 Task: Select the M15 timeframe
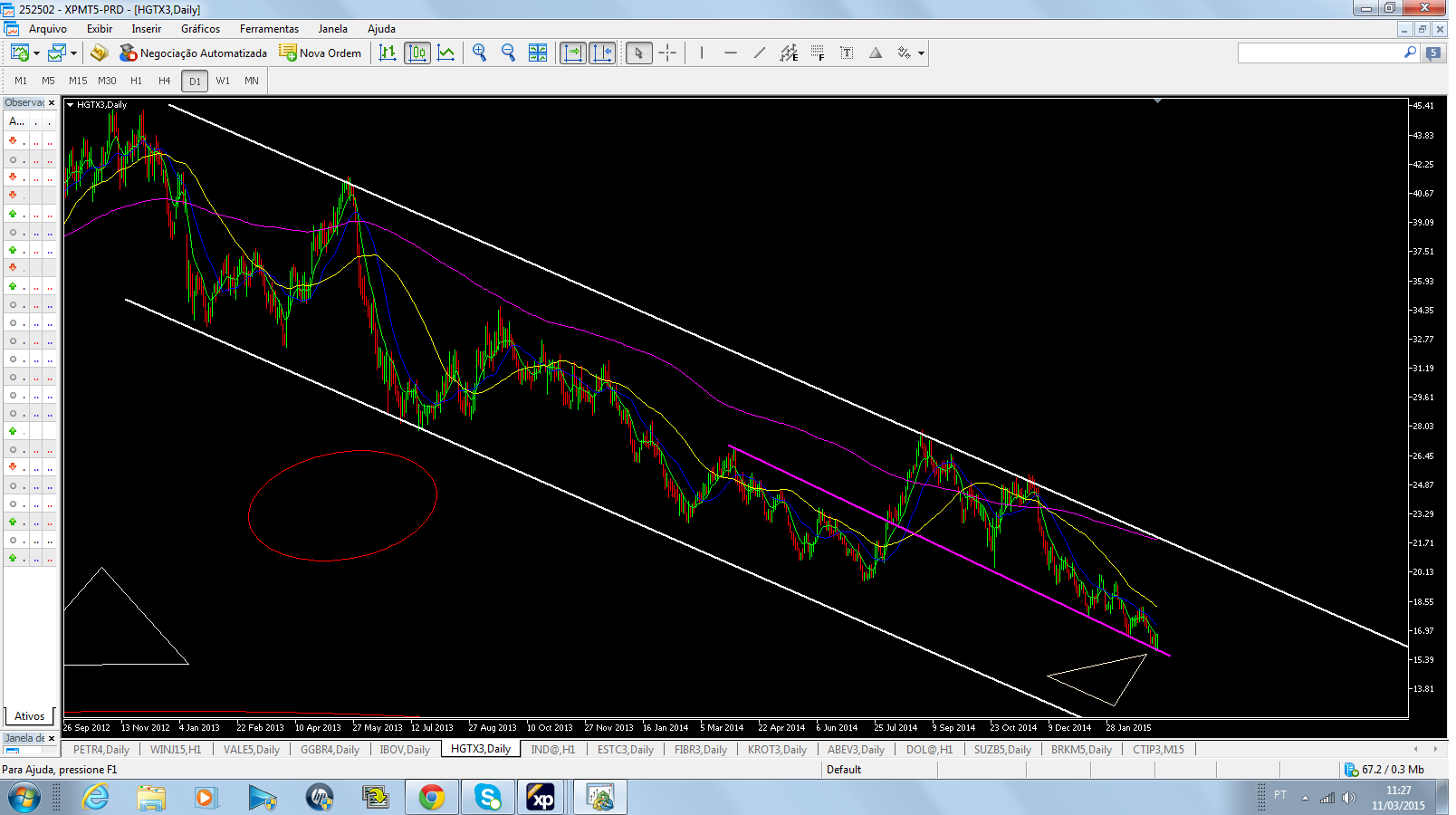pyautogui.click(x=78, y=81)
